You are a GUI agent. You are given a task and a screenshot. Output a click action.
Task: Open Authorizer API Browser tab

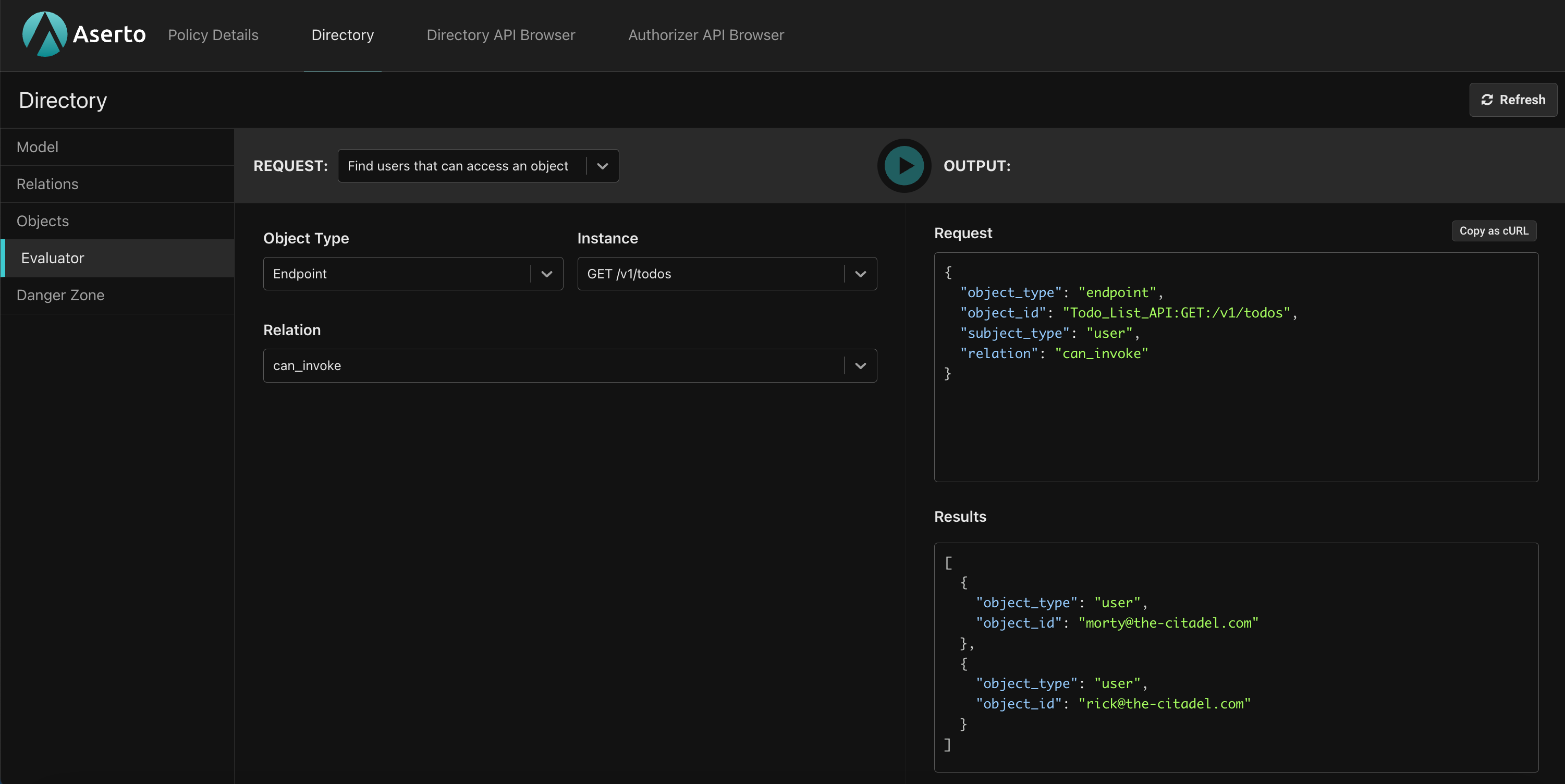(706, 35)
